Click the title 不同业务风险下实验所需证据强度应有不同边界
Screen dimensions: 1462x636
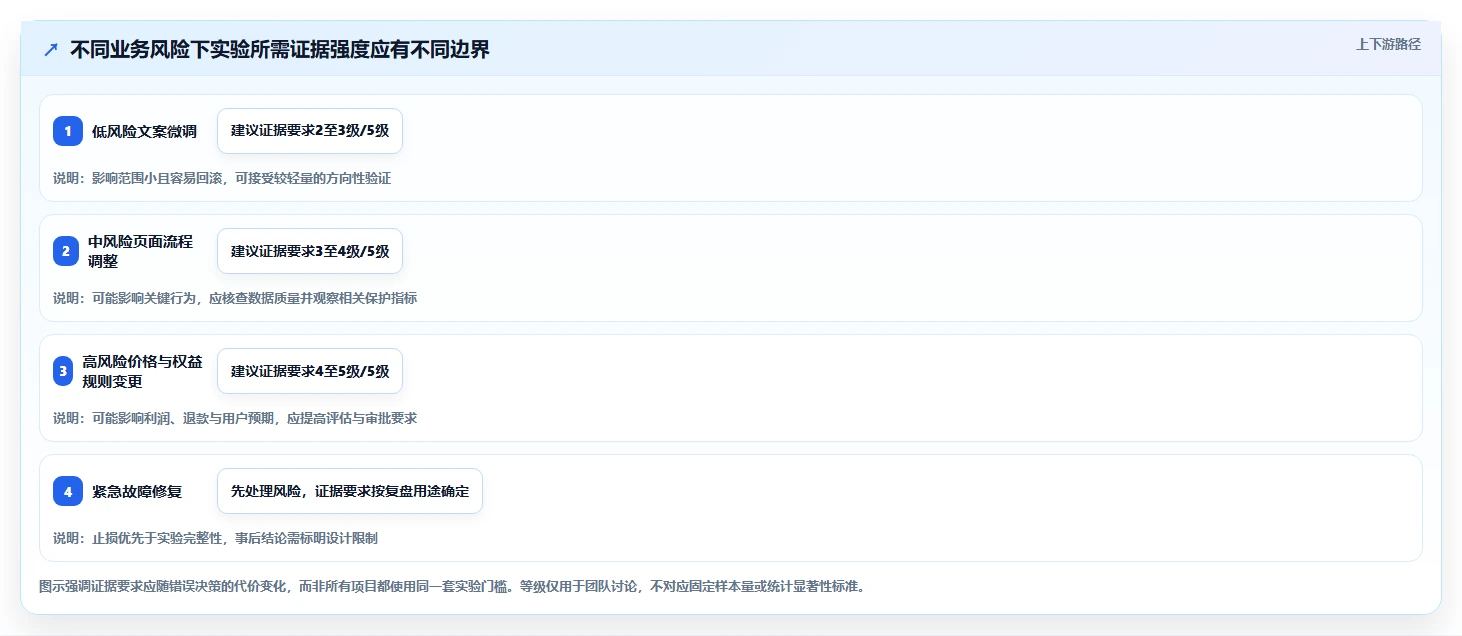[x=280, y=49]
